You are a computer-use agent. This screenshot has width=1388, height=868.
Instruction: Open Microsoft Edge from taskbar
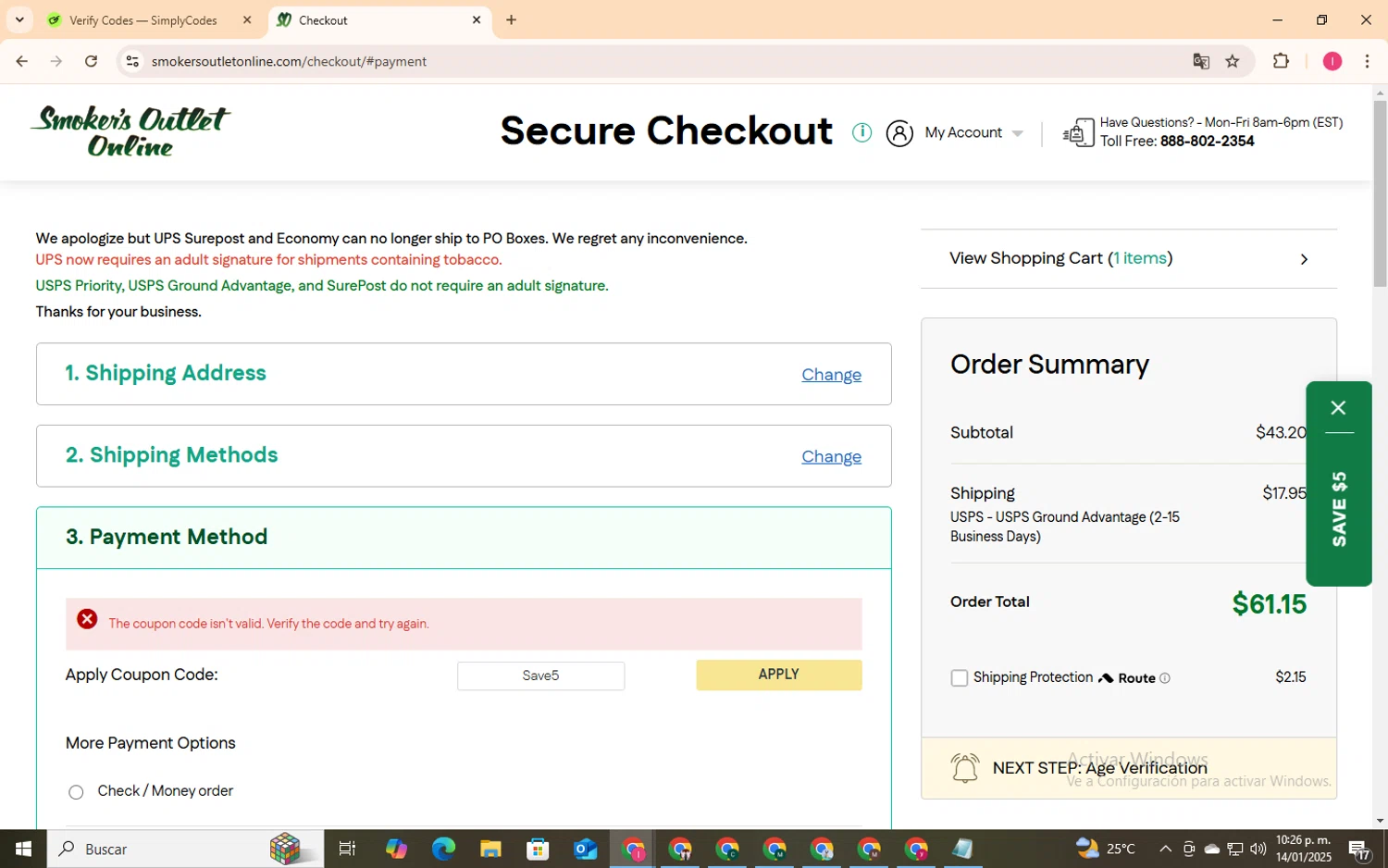tap(443, 849)
